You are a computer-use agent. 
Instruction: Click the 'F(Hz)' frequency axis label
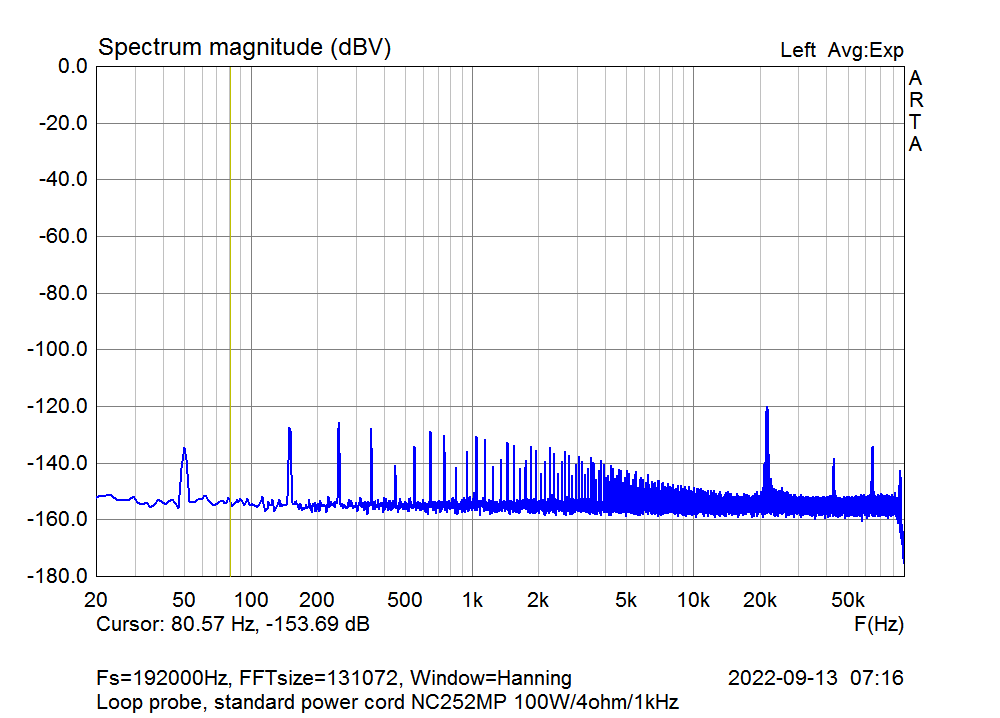coord(878,625)
